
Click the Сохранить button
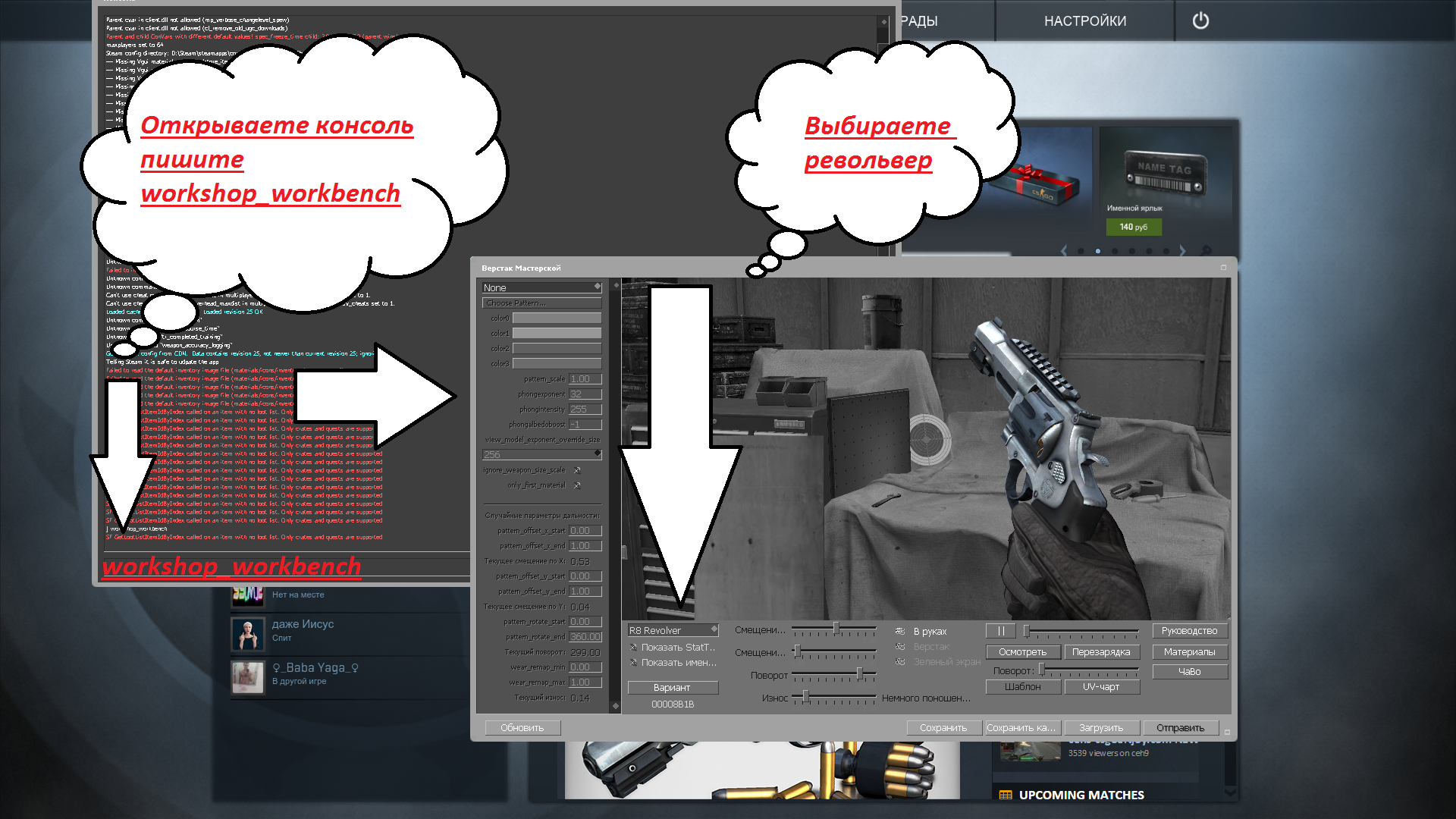(x=943, y=728)
